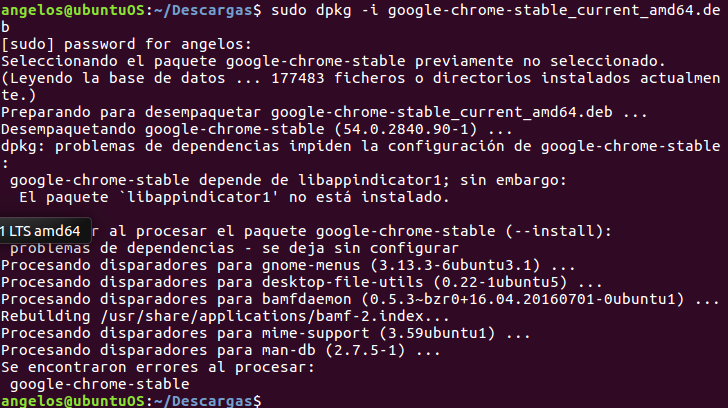Click the 'Seleccionando el paquete' line
728x408 pixels.
pos(333,61)
